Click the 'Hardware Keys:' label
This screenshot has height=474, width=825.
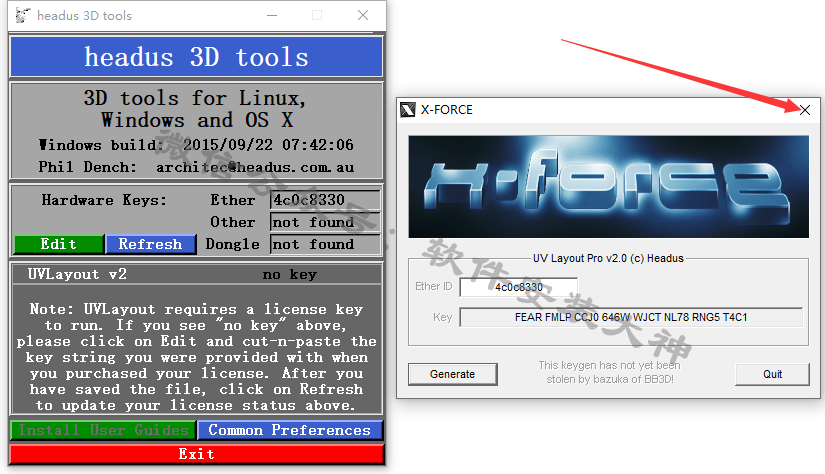(104, 200)
